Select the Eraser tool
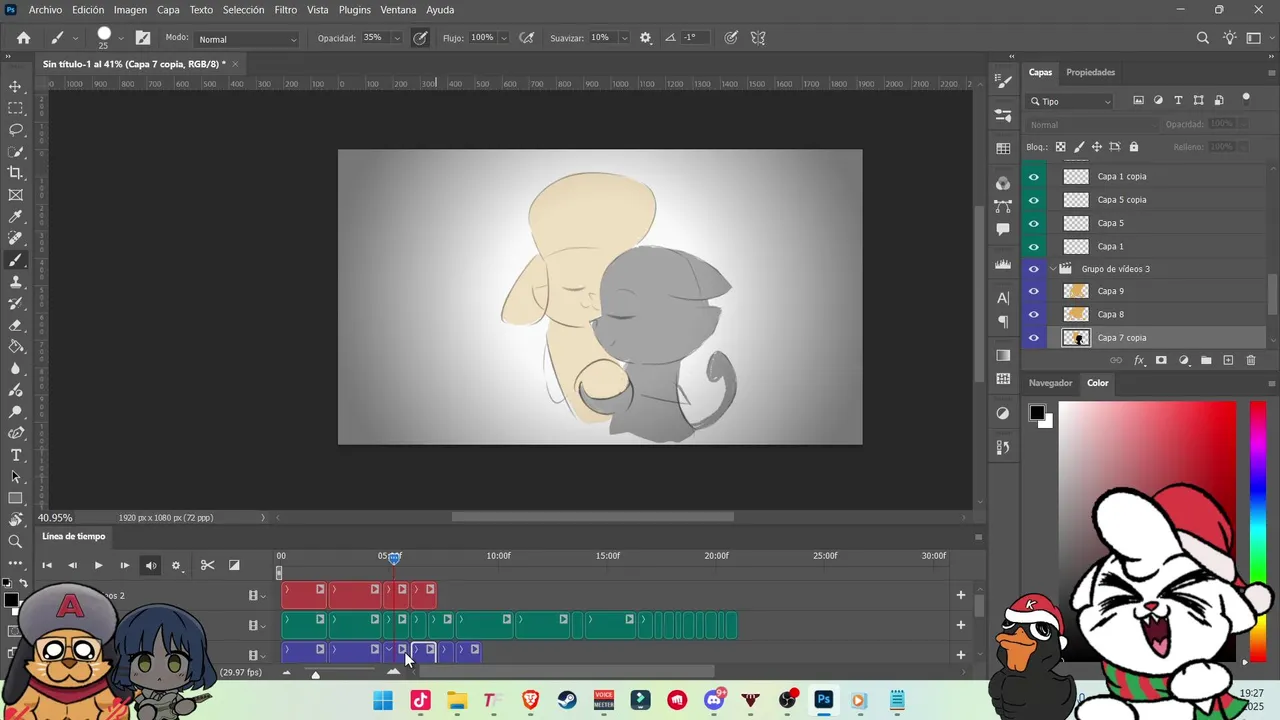Screen dimensions: 1280x720 (x=16, y=325)
